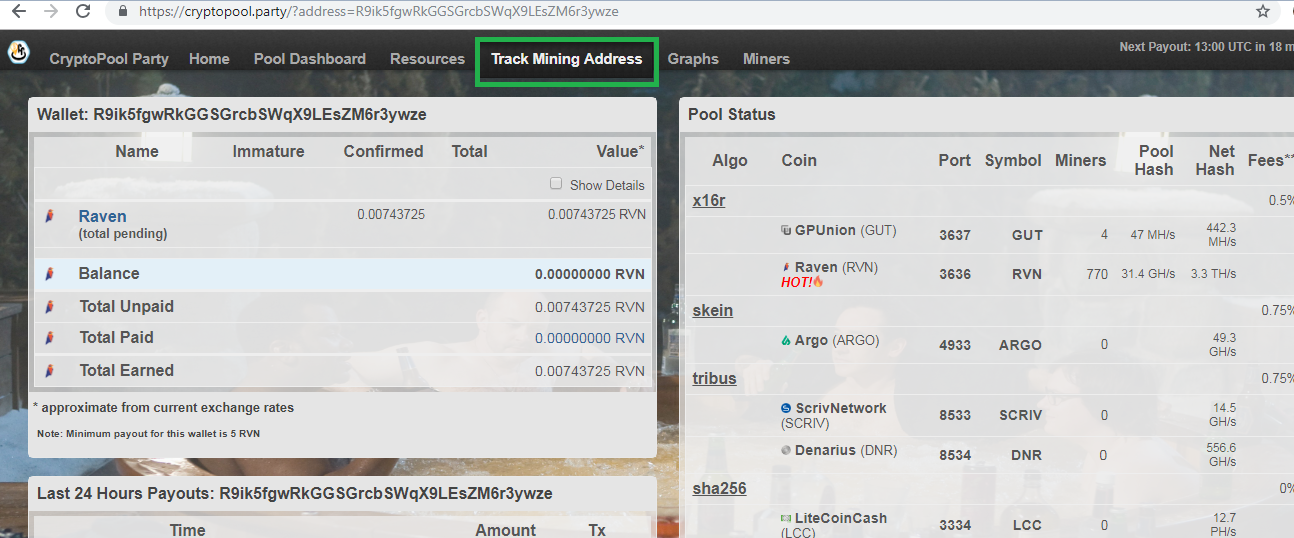Click the ScrivNetwork coin icon
Image resolution: width=1294 pixels, height=538 pixels.
pyautogui.click(x=786, y=408)
